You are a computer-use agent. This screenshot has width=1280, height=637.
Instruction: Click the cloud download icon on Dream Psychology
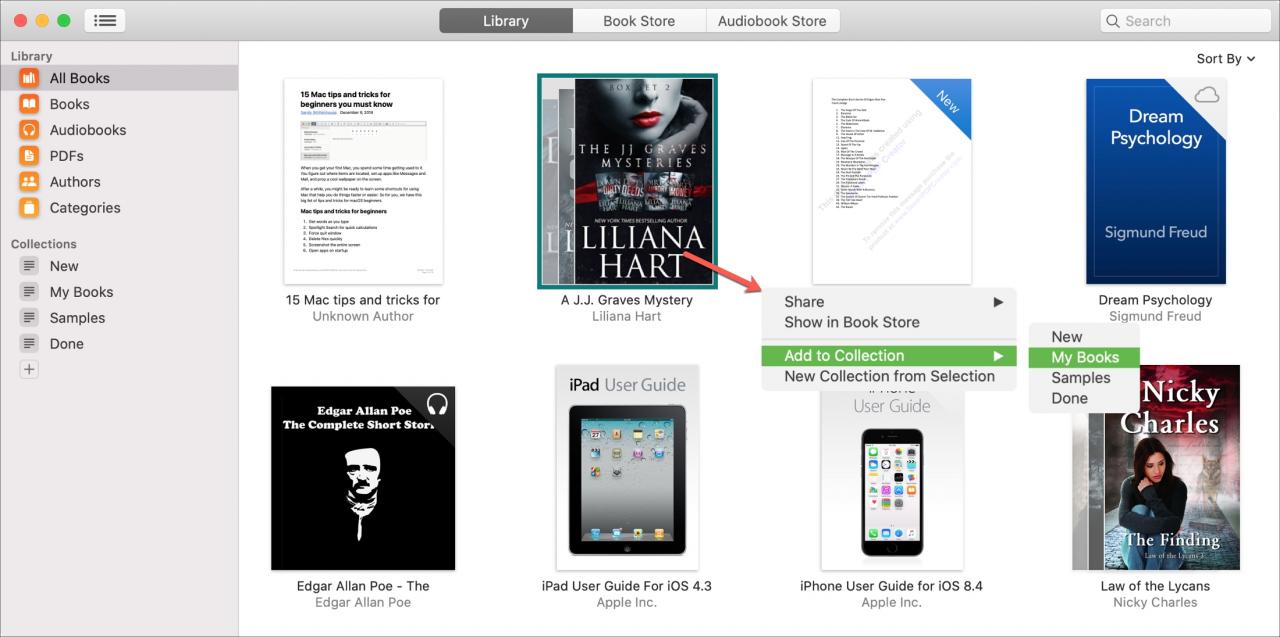(x=1207, y=95)
